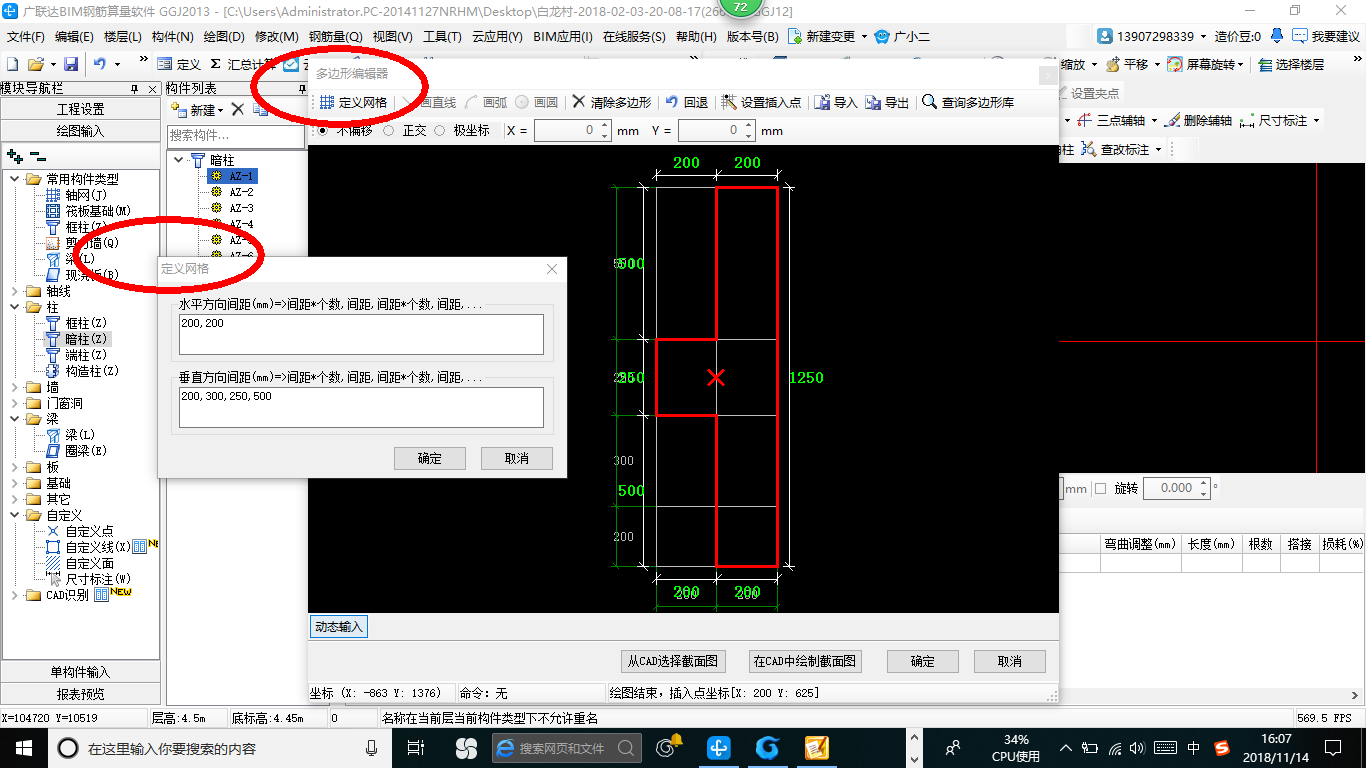Screen dimensions: 1366x768
Task: Click 定义网格 in polygon editor toolbar
Action: click(354, 102)
